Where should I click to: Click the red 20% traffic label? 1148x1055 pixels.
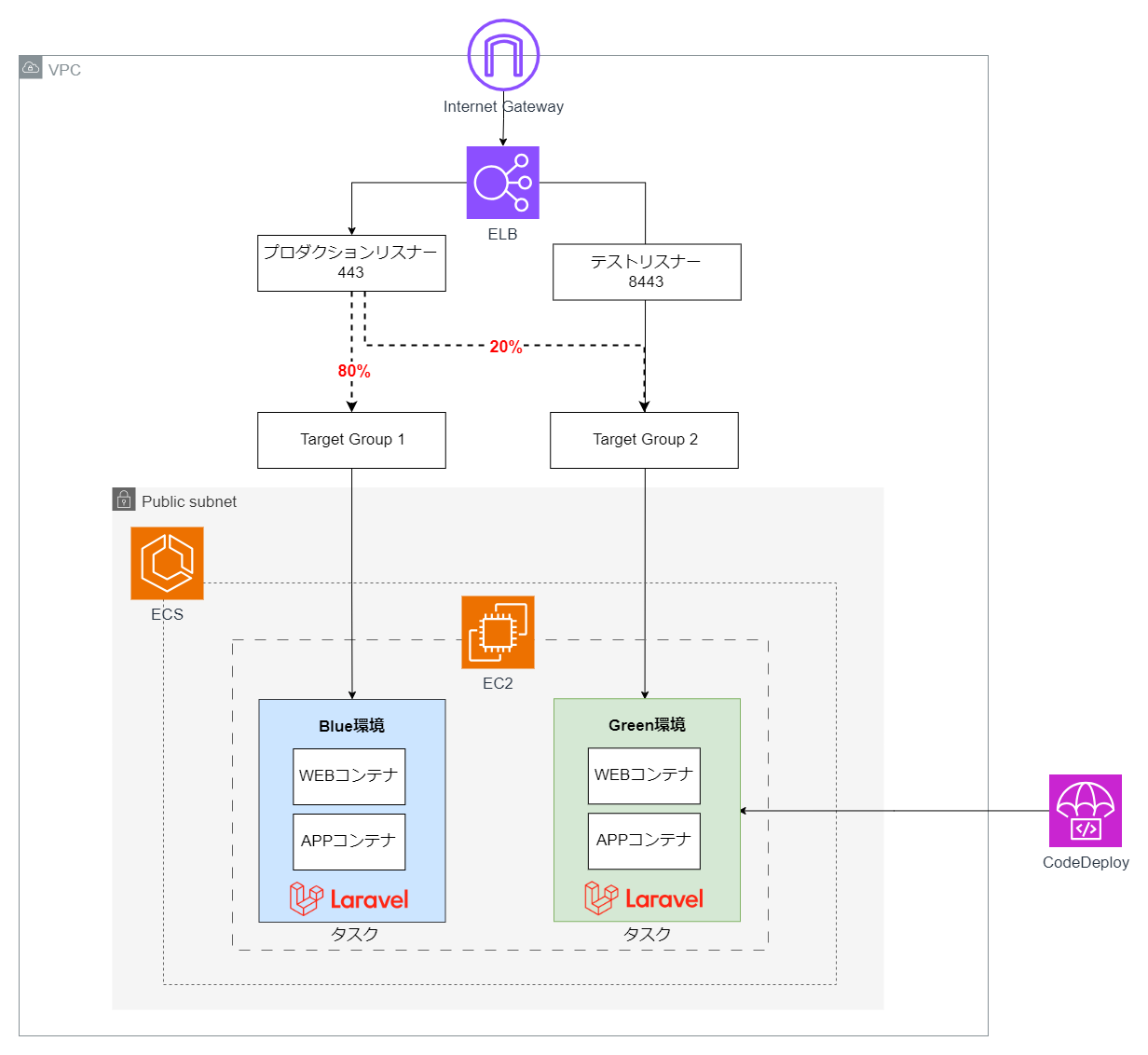click(506, 347)
